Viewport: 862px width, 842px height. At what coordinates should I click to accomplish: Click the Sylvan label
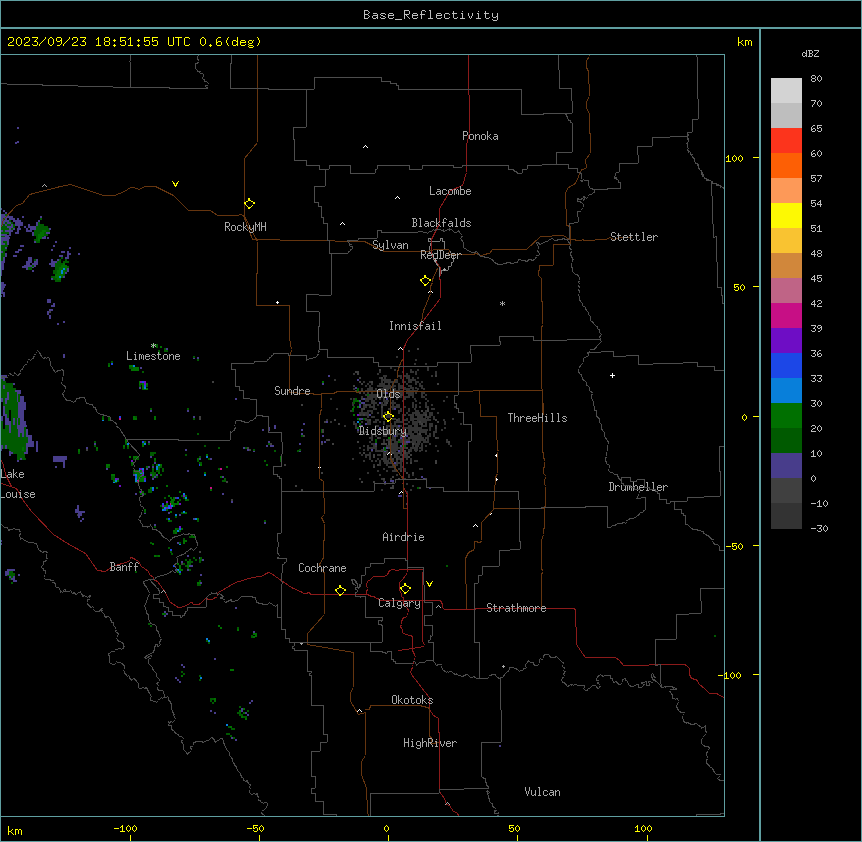(390, 245)
